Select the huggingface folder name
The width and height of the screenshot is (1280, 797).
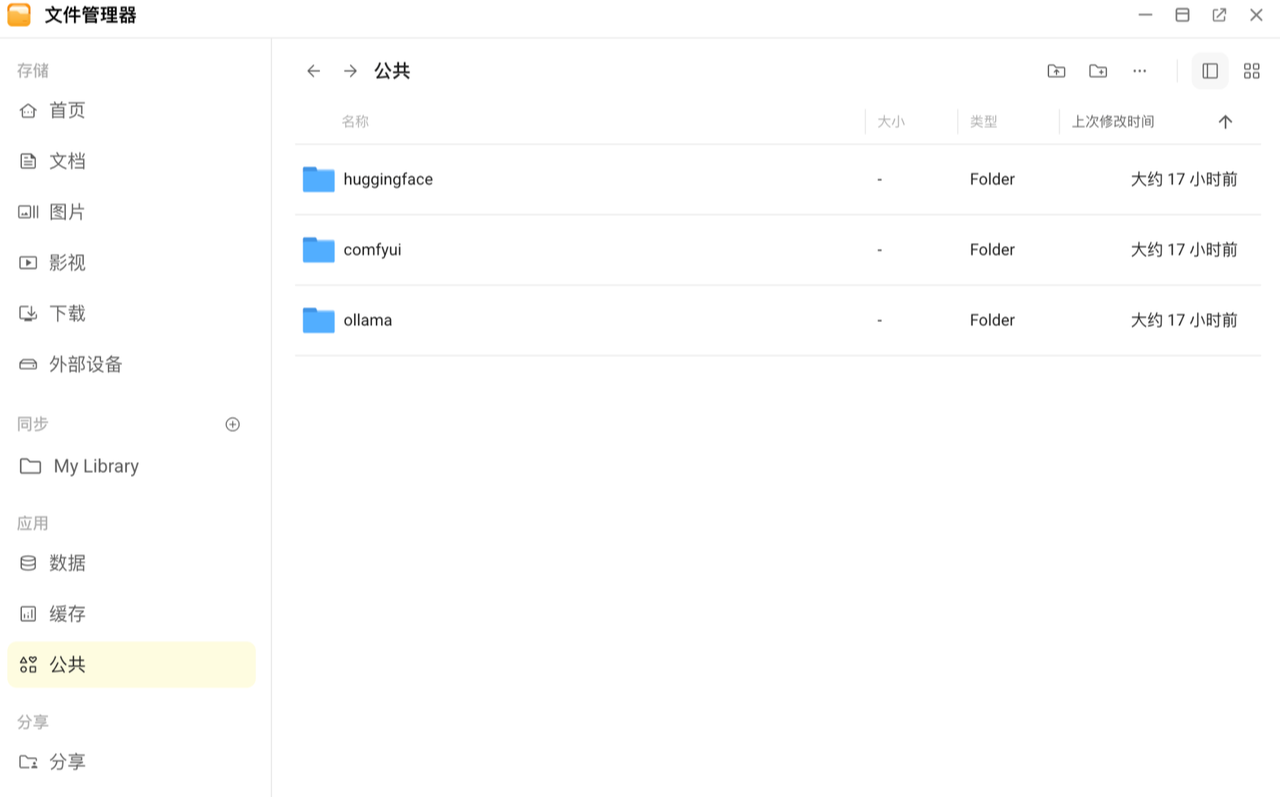pyautogui.click(x=388, y=180)
